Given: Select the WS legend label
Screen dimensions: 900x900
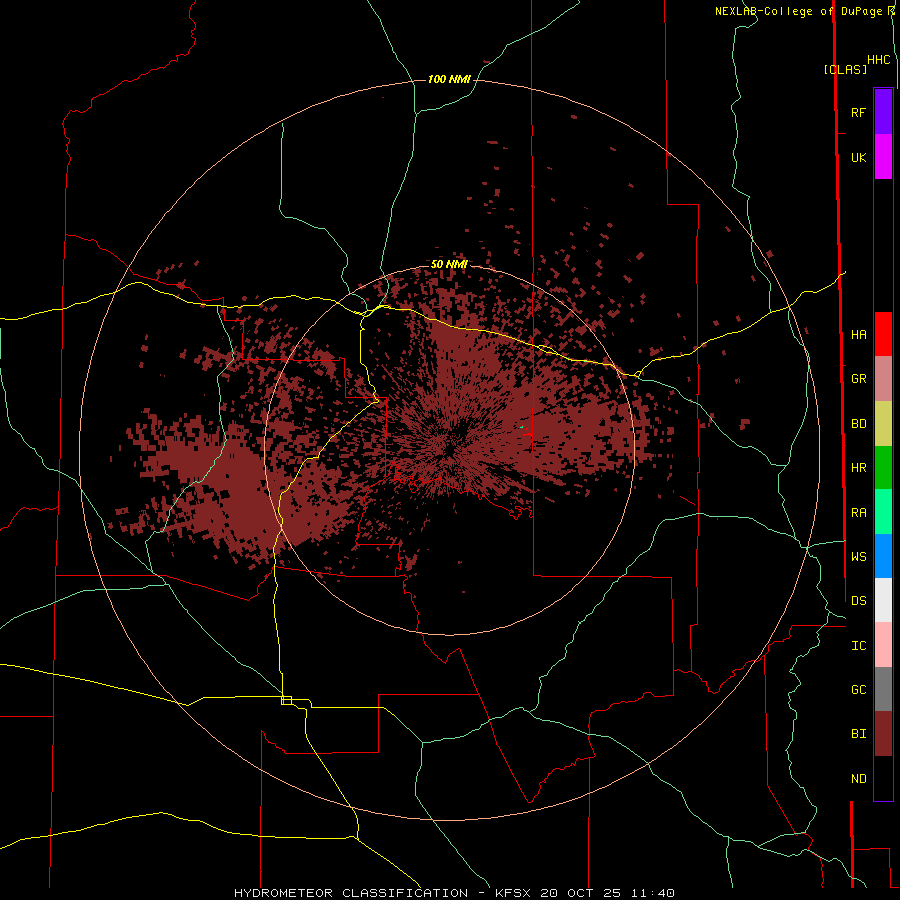Looking at the screenshot, I should point(858,556).
